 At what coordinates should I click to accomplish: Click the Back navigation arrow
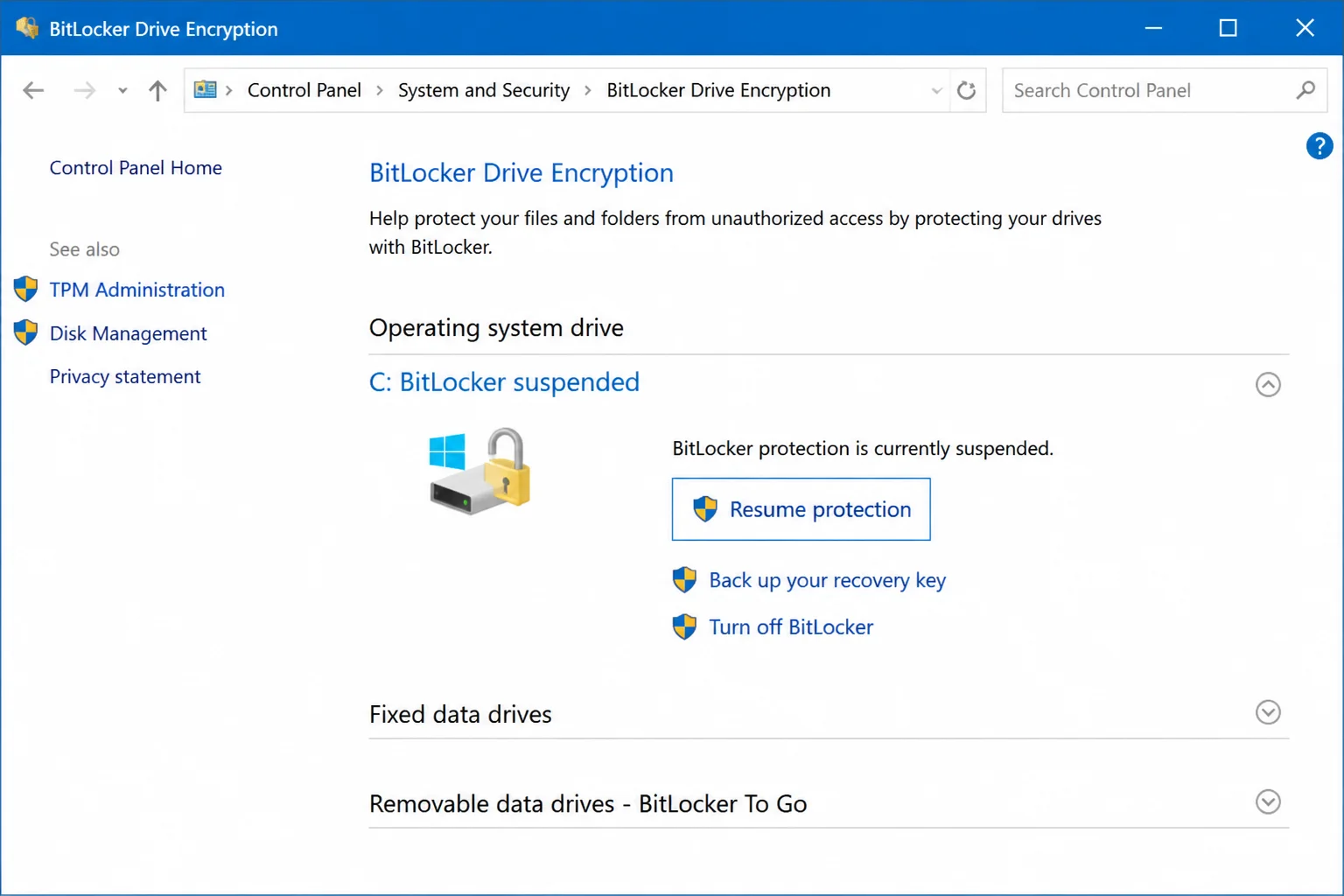tap(33, 90)
